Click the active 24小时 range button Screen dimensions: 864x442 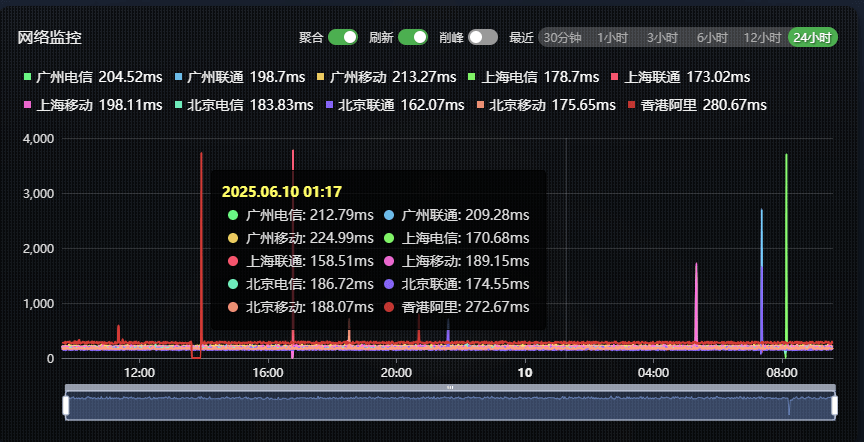812,38
